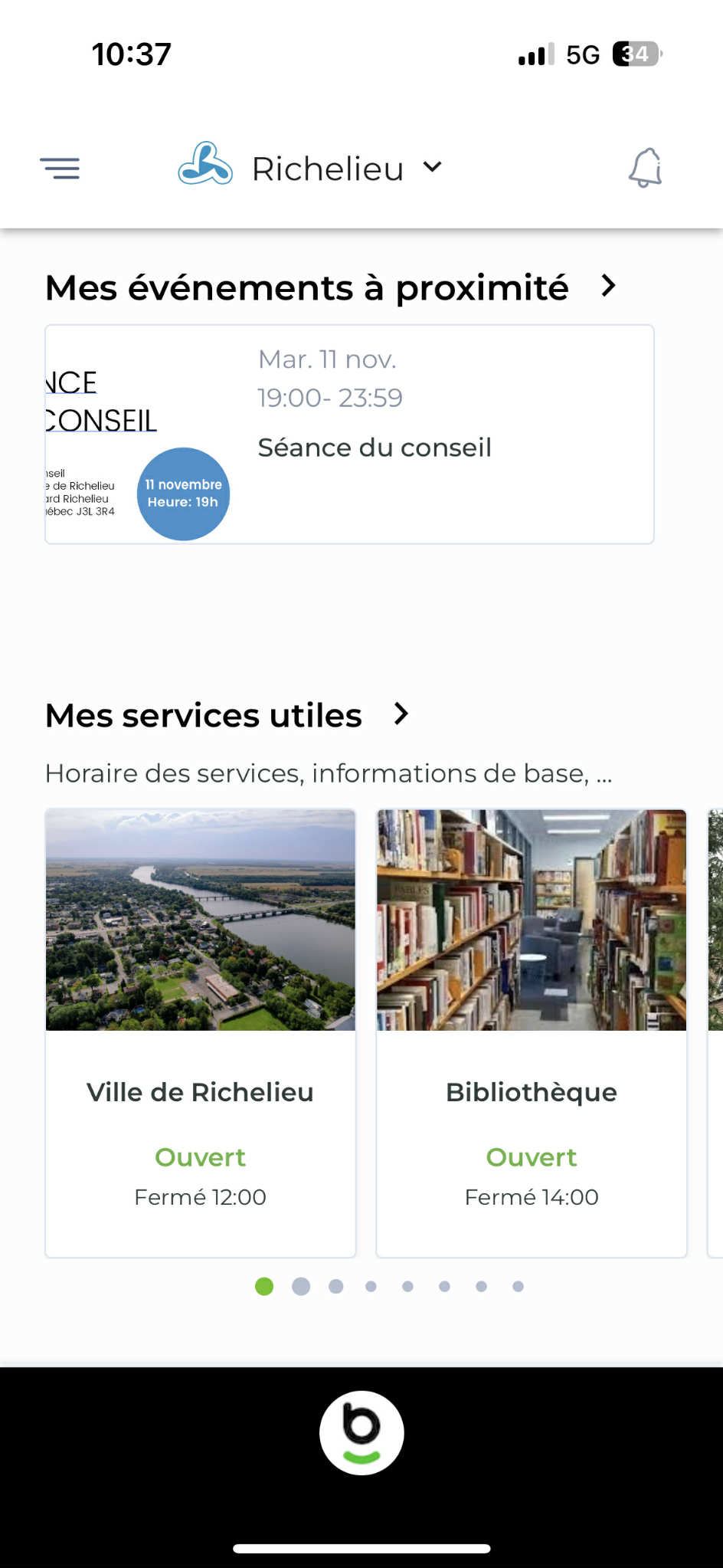Screen dimensions: 723x1568
Task: Select the third carousel page dot
Action: coord(336,1286)
